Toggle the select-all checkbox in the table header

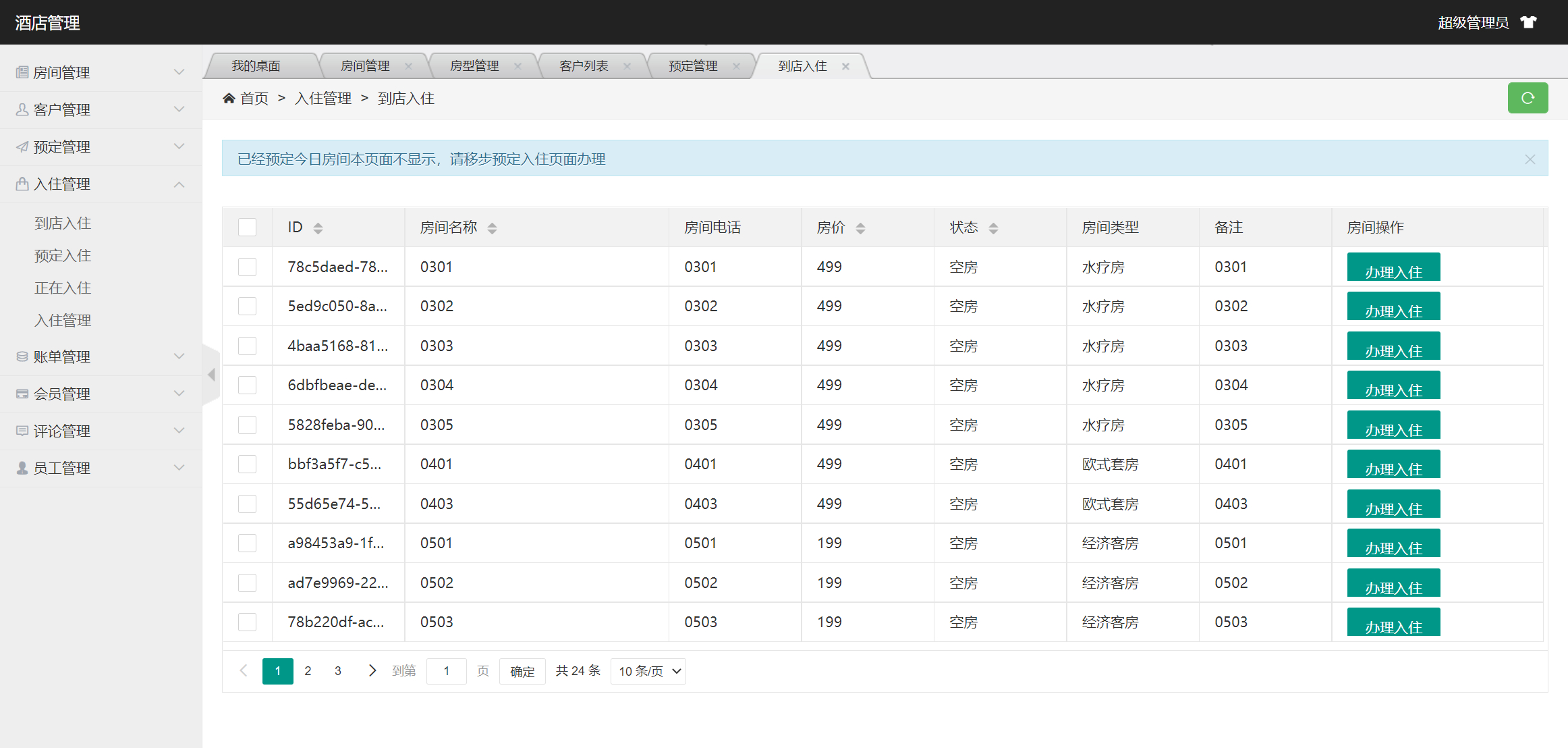click(x=248, y=228)
